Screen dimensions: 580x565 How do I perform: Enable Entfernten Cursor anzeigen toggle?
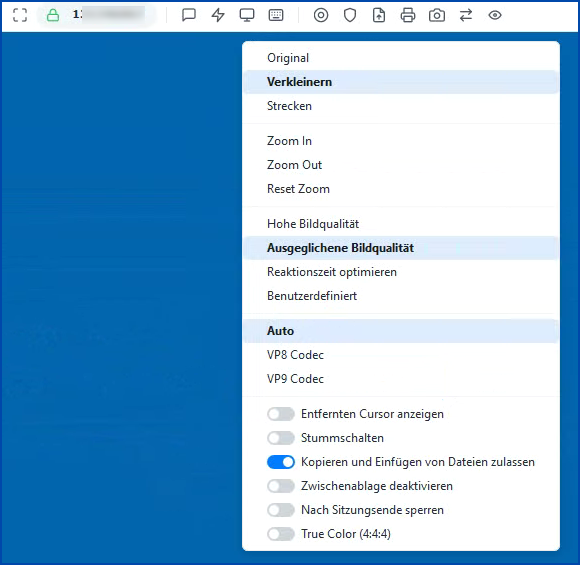[x=281, y=414]
